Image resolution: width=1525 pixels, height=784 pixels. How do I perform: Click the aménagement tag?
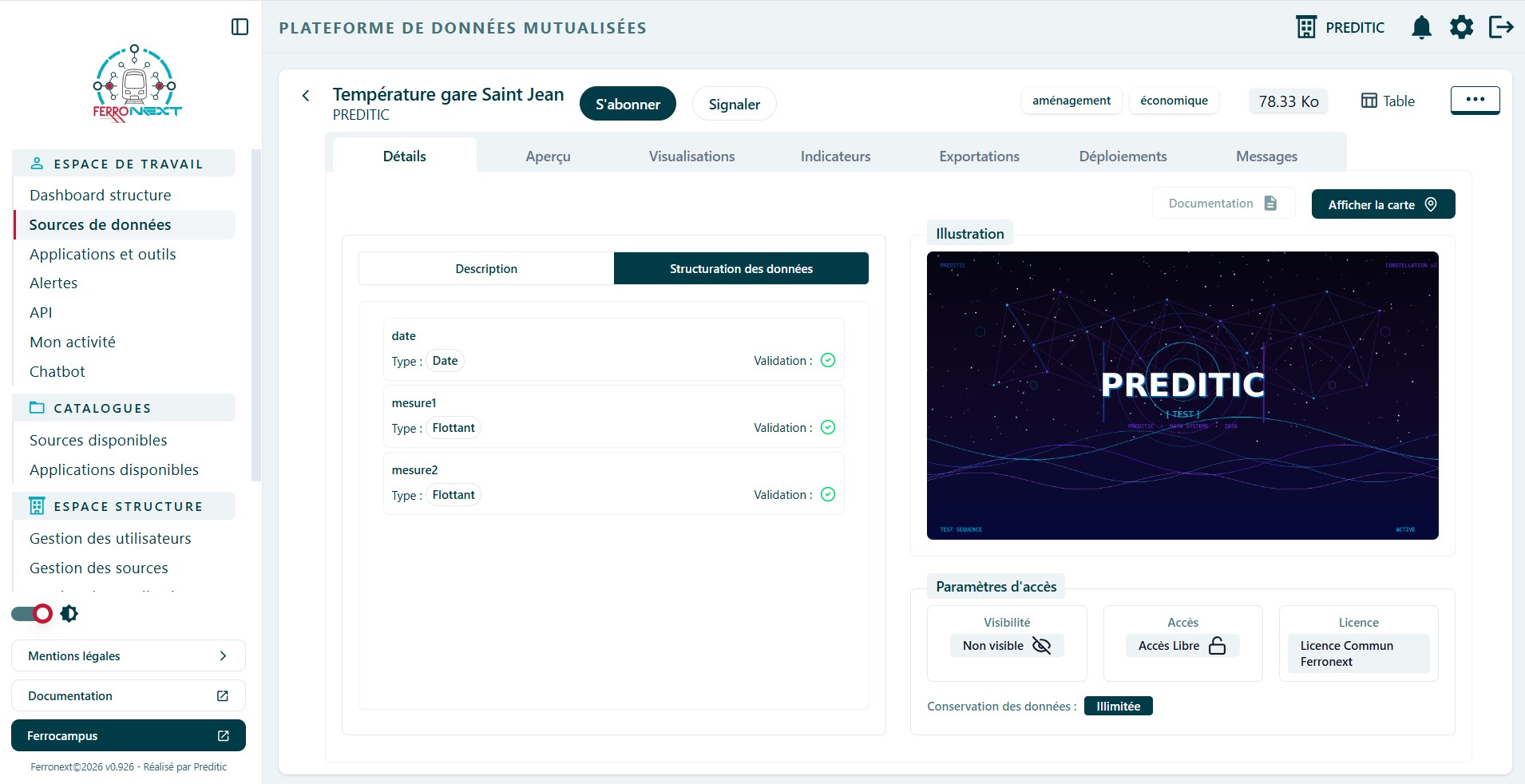point(1071,101)
